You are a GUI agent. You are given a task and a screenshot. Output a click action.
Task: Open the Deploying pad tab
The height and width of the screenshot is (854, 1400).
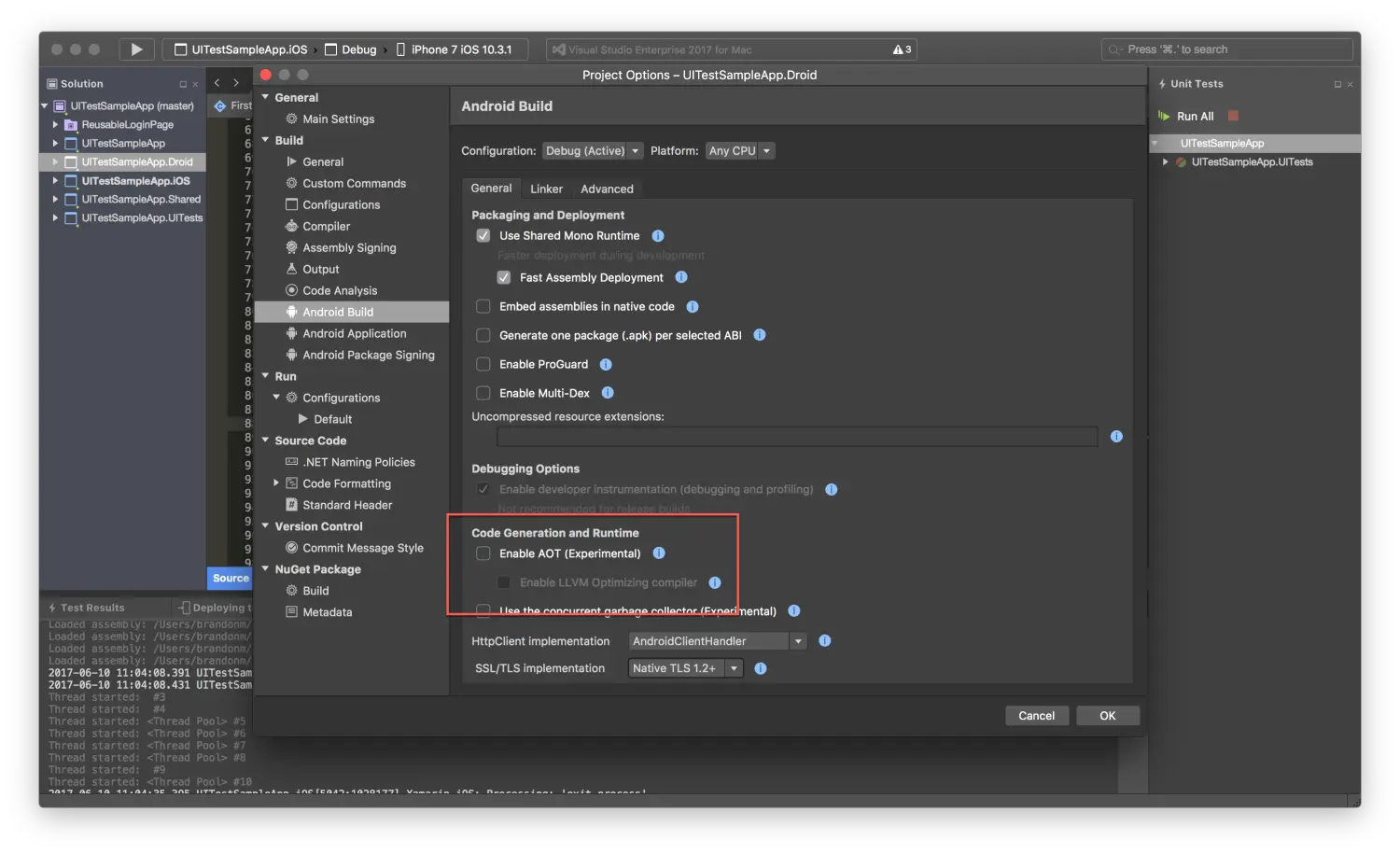pyautogui.click(x=215, y=608)
